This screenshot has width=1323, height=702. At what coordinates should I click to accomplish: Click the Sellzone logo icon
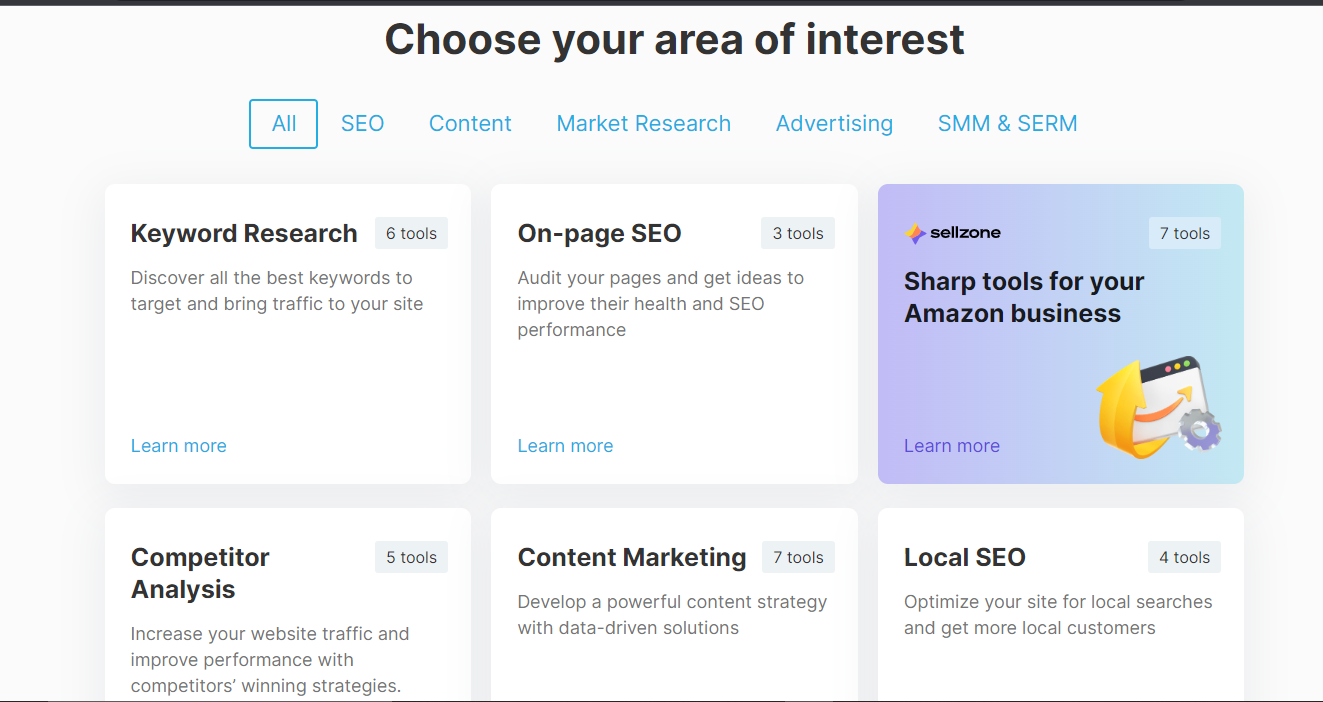click(915, 233)
